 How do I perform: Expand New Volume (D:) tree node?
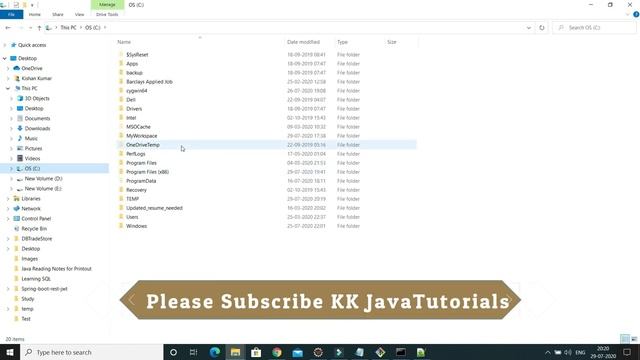[x=11, y=179]
